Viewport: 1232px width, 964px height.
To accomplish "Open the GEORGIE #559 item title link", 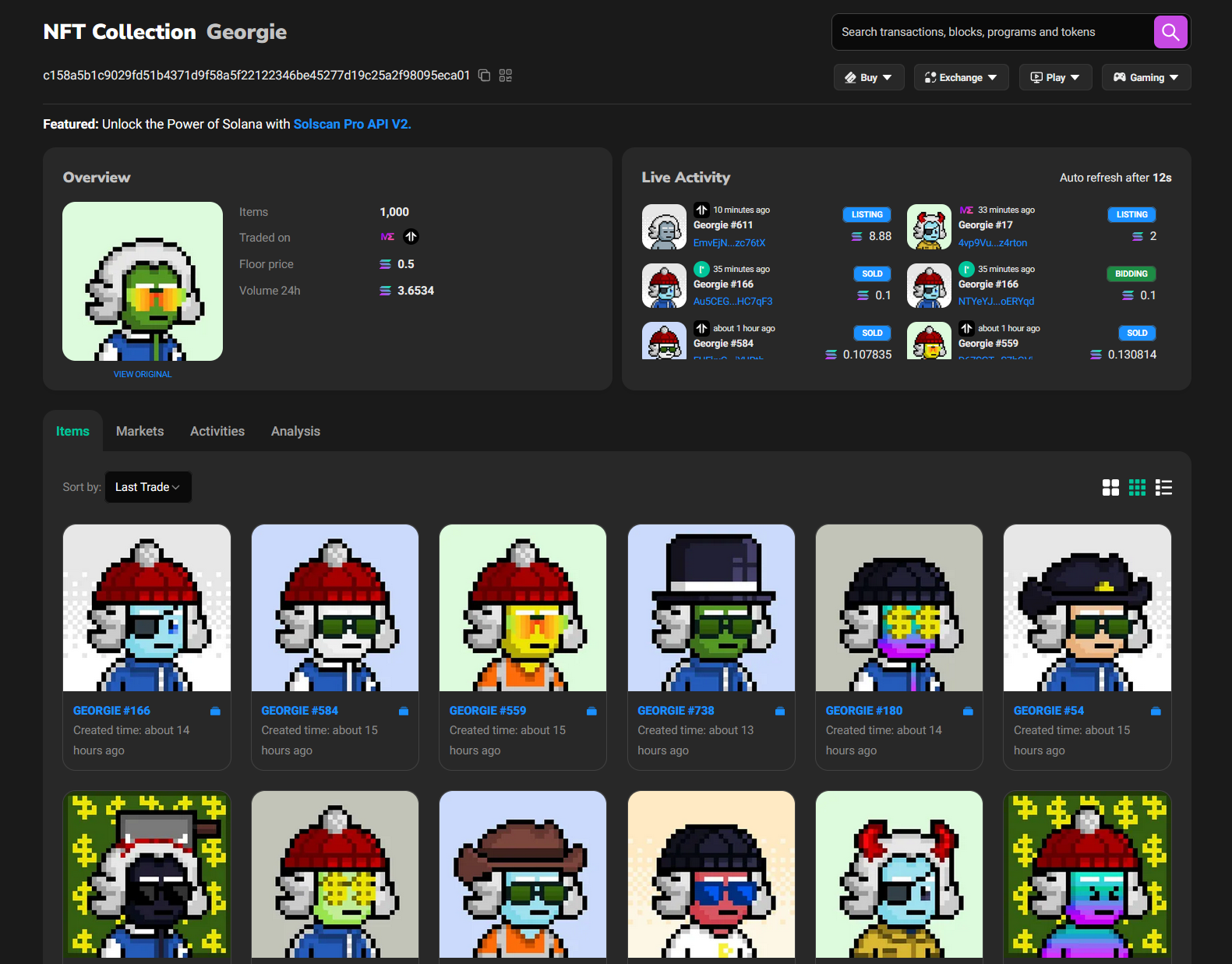I will coord(488,711).
